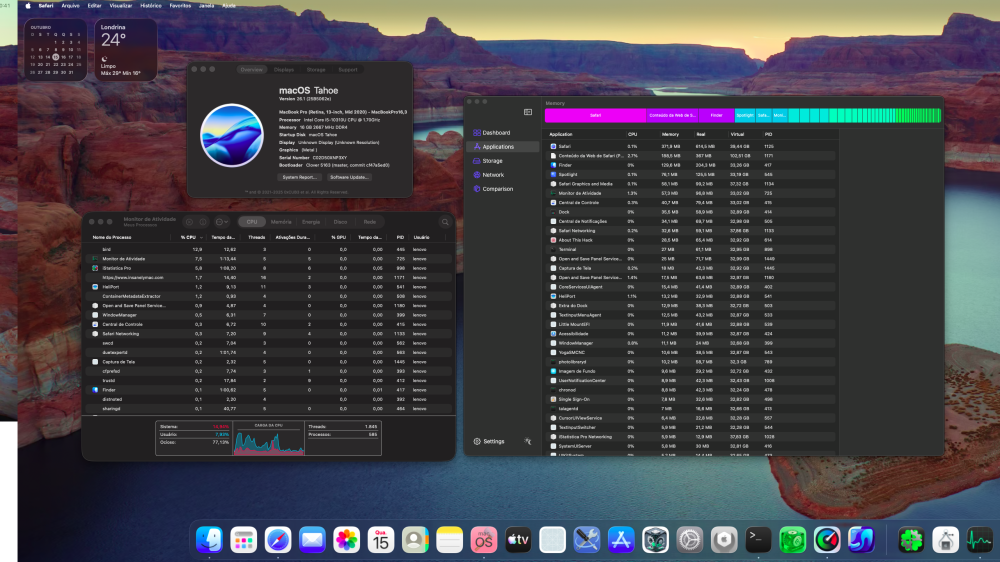Open the Editar menu
Screen dimensions: 1000x562
(x=94, y=6)
